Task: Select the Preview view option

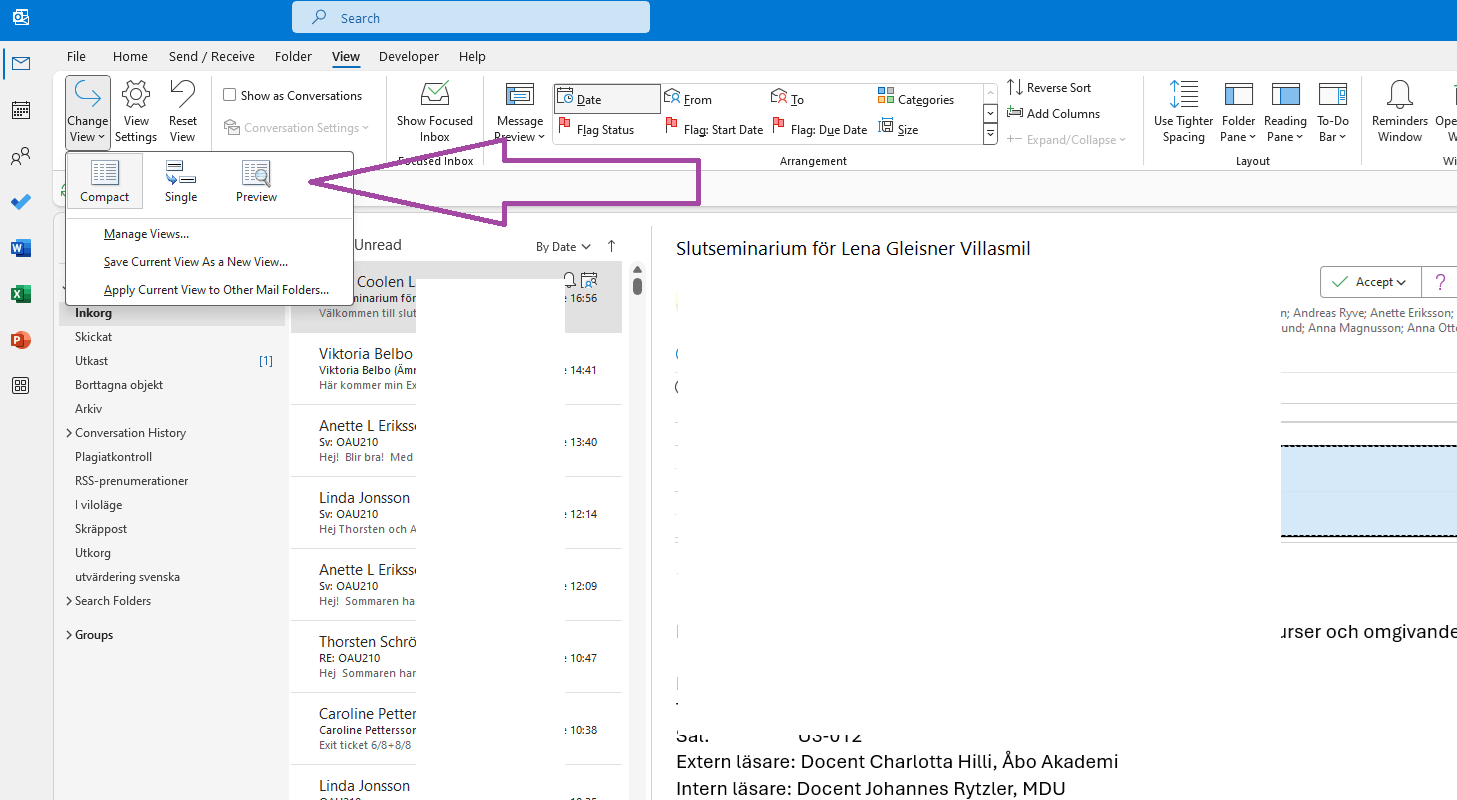Action: [x=256, y=180]
